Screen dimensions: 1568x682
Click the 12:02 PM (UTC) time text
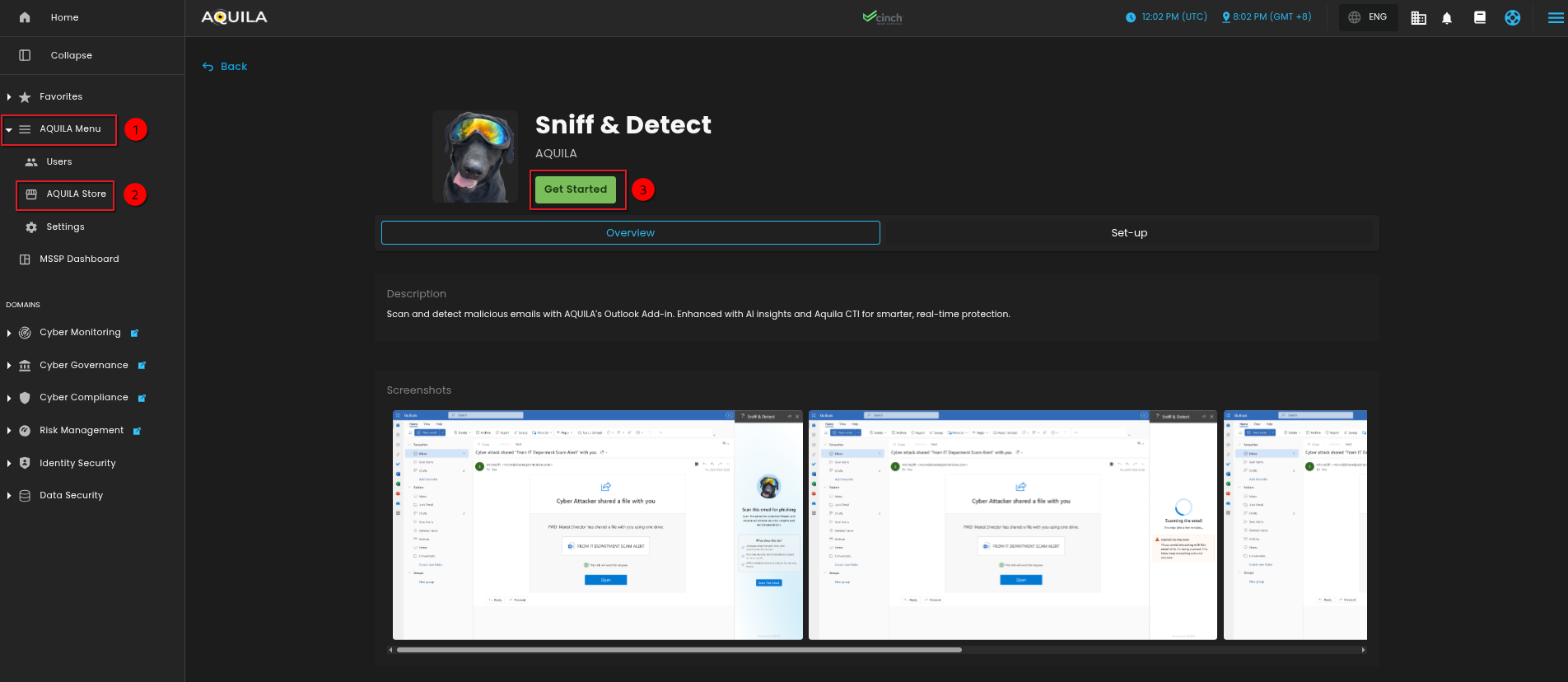tap(1174, 17)
